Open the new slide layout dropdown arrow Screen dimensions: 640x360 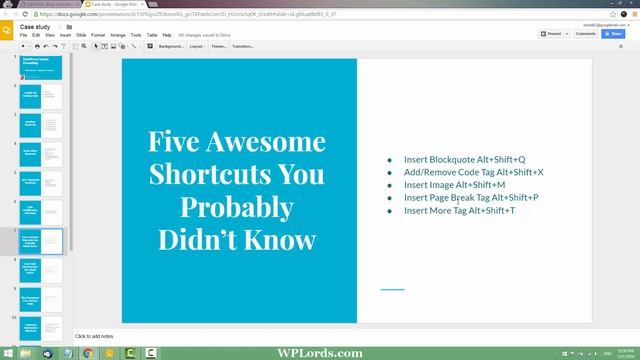pyautogui.click(x=29, y=47)
